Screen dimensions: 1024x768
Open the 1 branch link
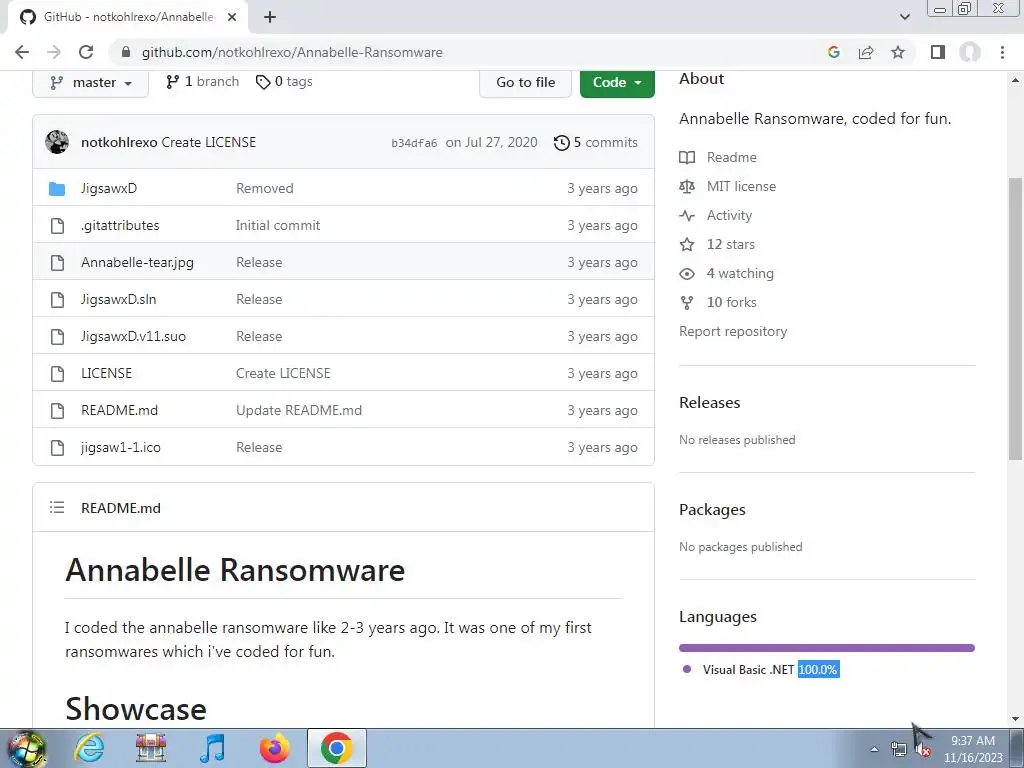(x=202, y=82)
